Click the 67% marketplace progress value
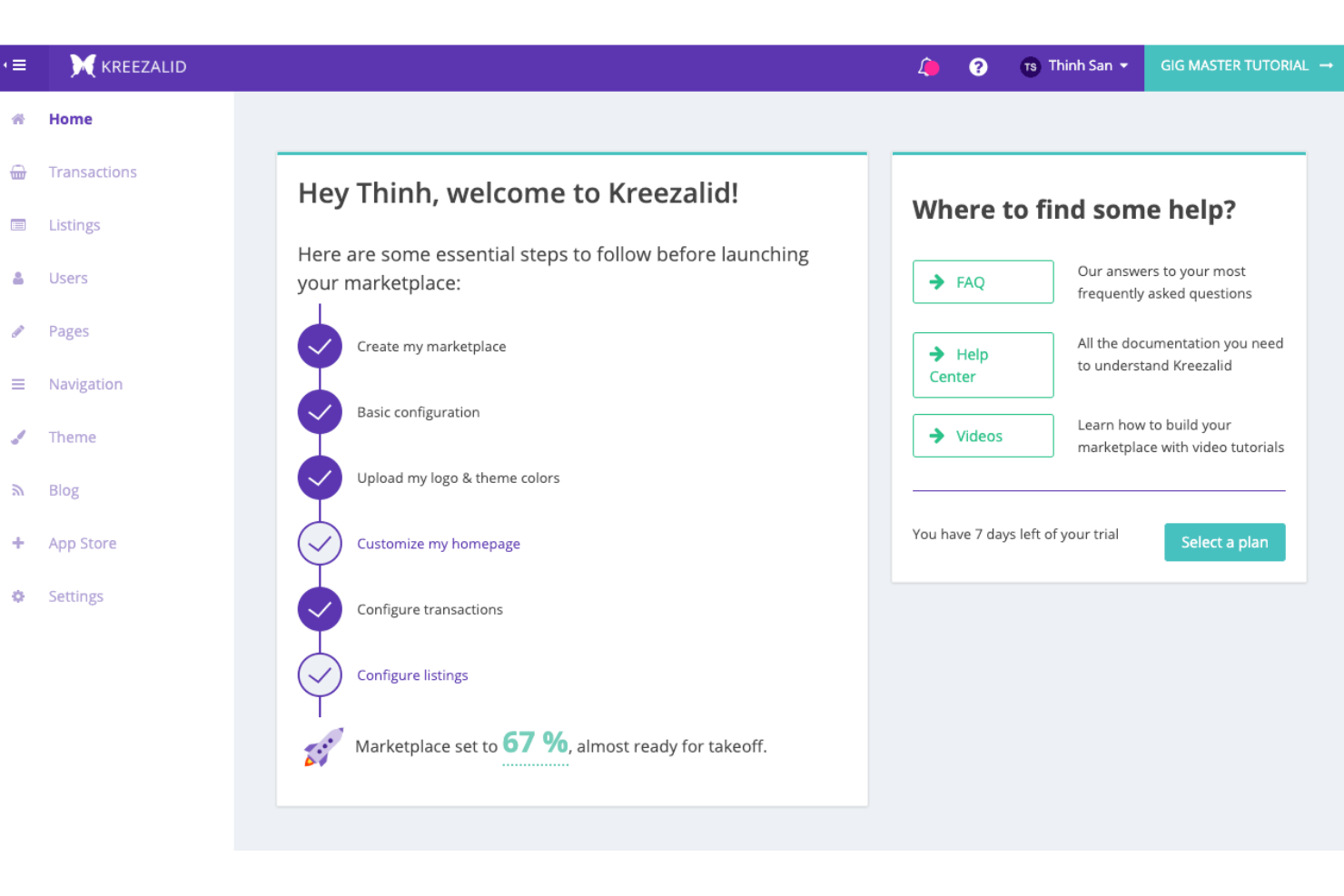Image resolution: width=1344 pixels, height=896 pixels. click(535, 743)
